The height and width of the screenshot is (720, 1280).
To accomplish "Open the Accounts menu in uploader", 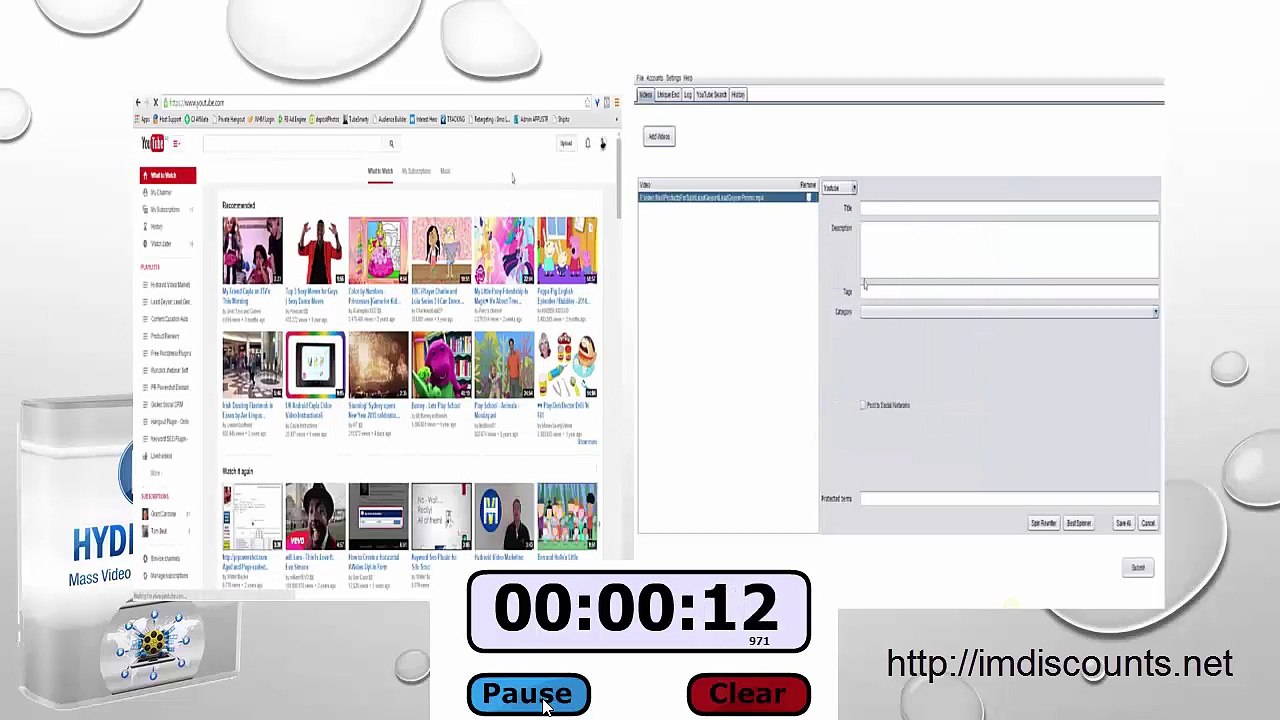I will coord(655,78).
